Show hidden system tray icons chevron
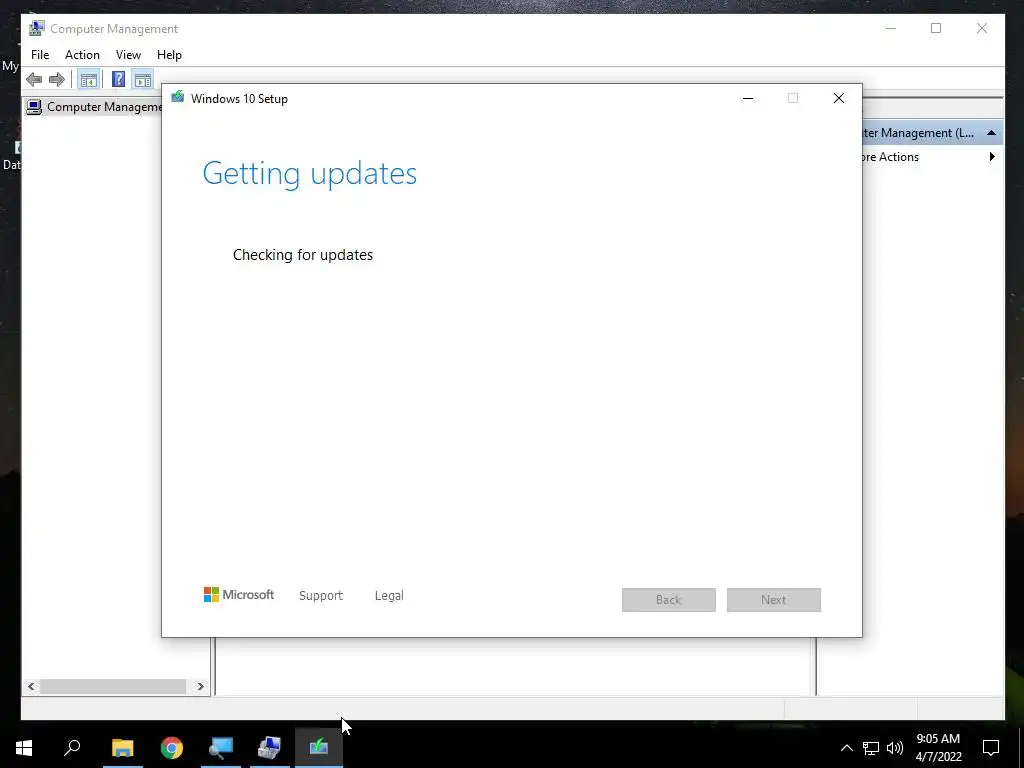 (846, 748)
